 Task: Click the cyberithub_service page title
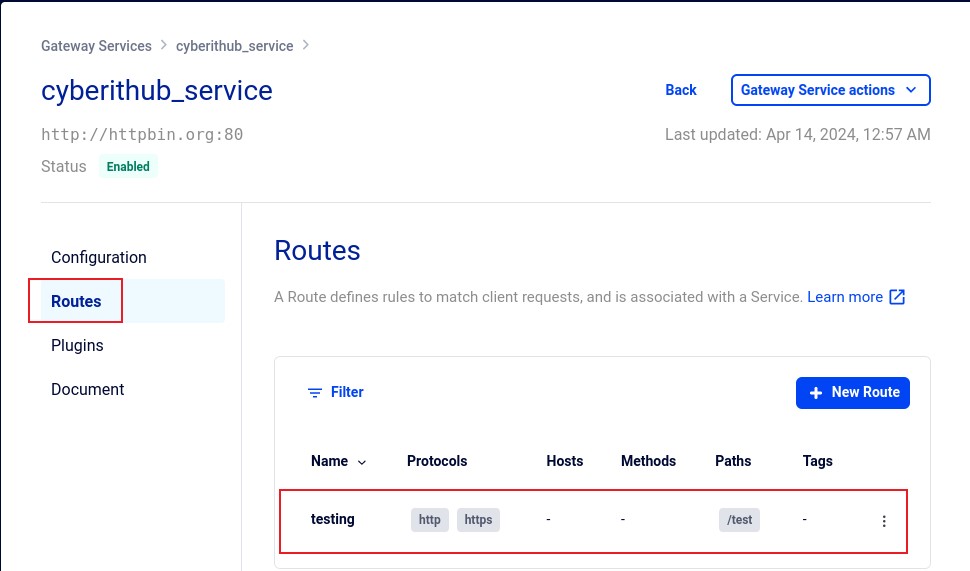click(x=157, y=91)
